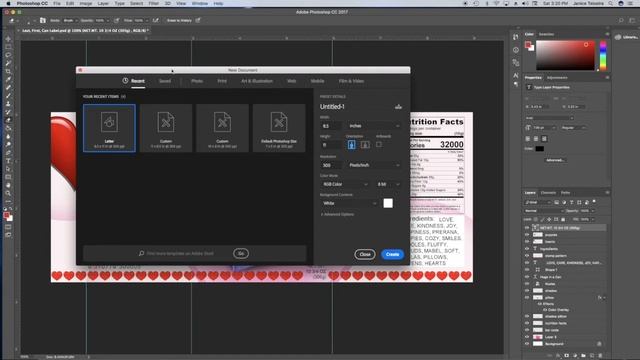Click the Go button for Adobe Stock
640x360 pixels.
pyautogui.click(x=241, y=253)
